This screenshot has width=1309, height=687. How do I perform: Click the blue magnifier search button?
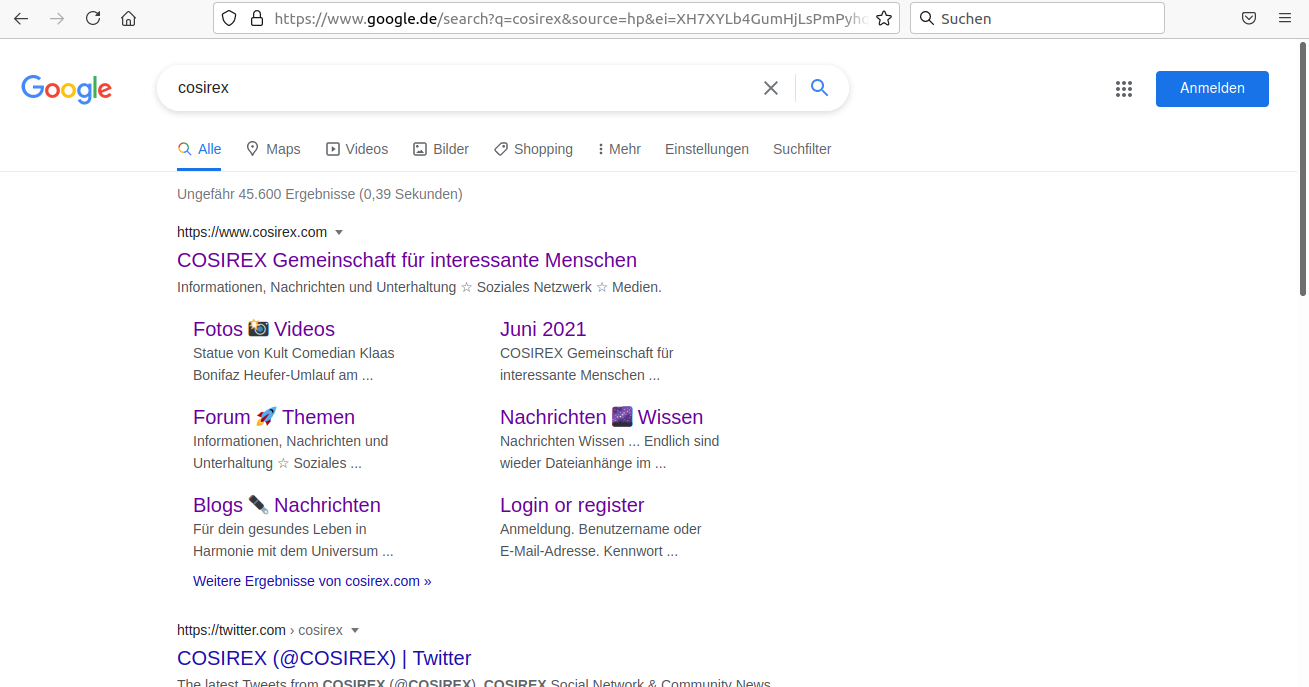tap(820, 88)
